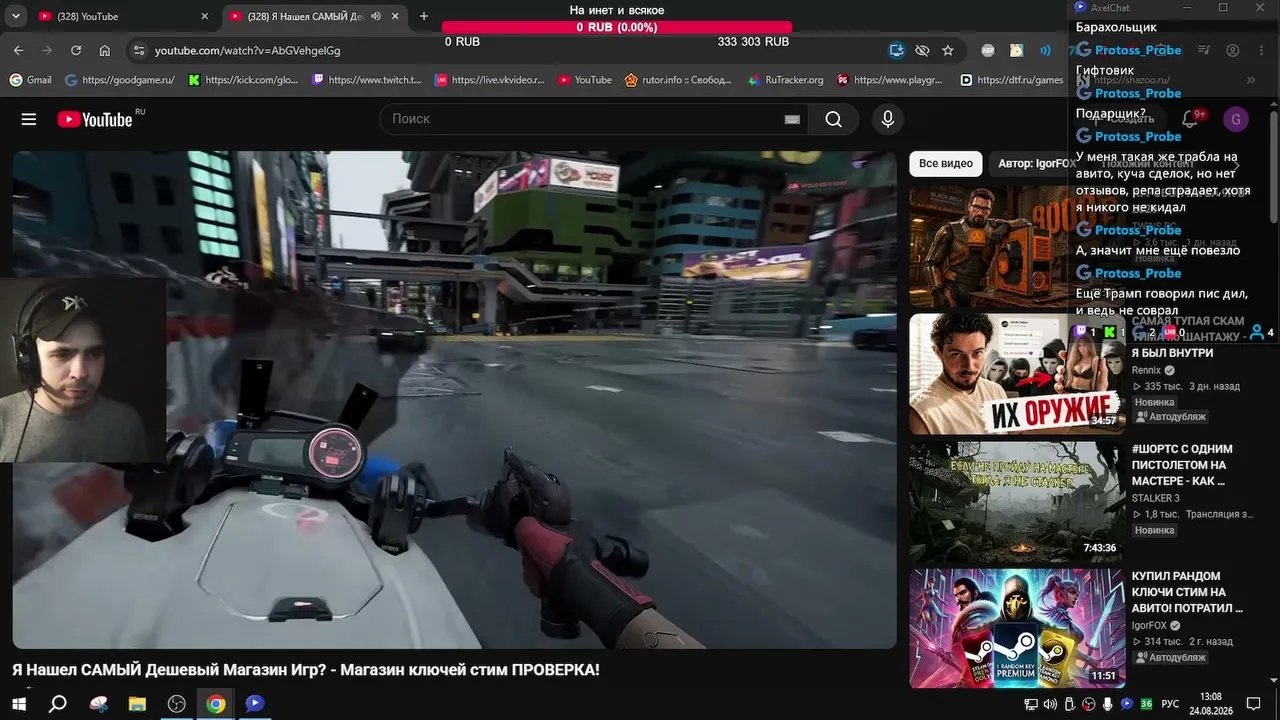Viewport: 1280px width, 720px height.
Task: Open the YouTube guide hamburger menu
Action: tap(29, 119)
